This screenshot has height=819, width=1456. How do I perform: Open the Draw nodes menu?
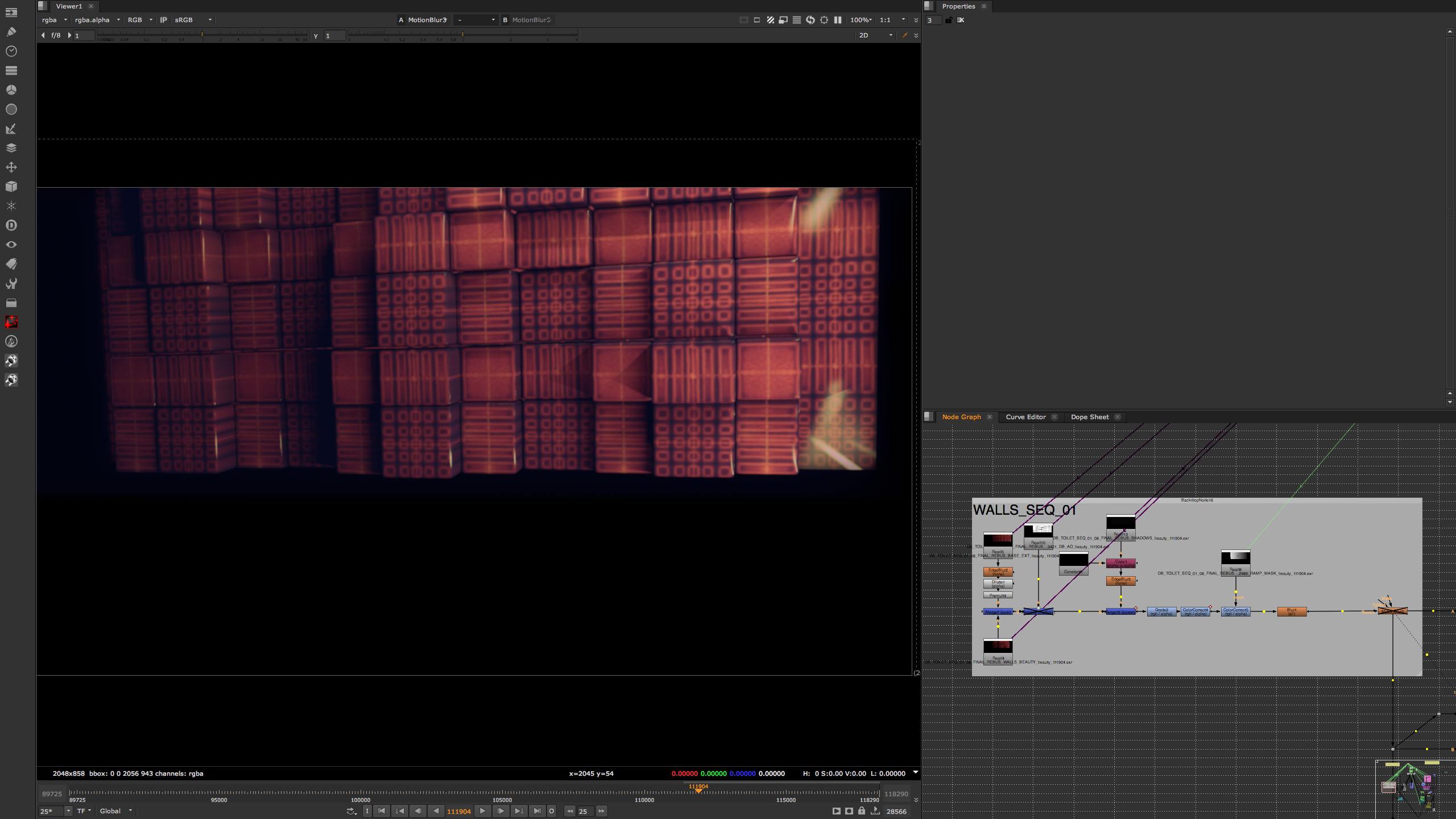pos(11,32)
